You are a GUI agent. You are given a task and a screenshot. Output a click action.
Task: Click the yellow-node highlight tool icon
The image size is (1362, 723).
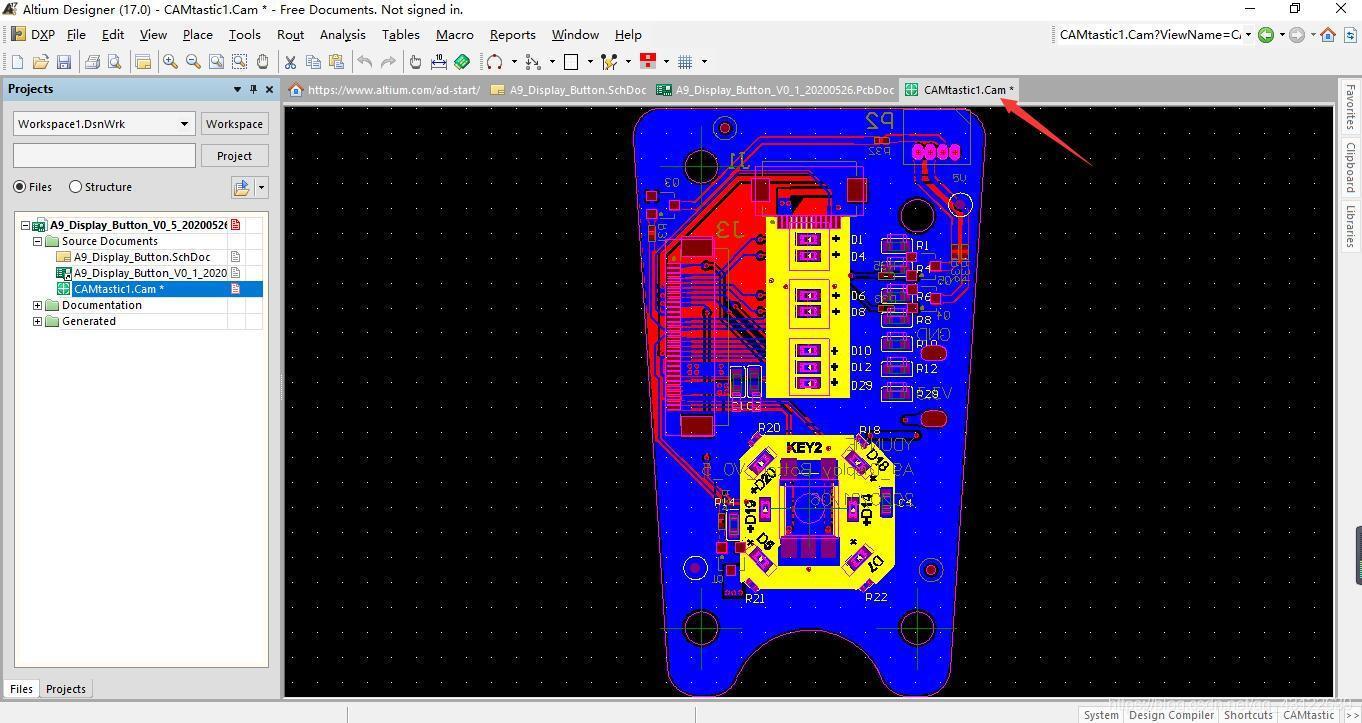coord(609,62)
